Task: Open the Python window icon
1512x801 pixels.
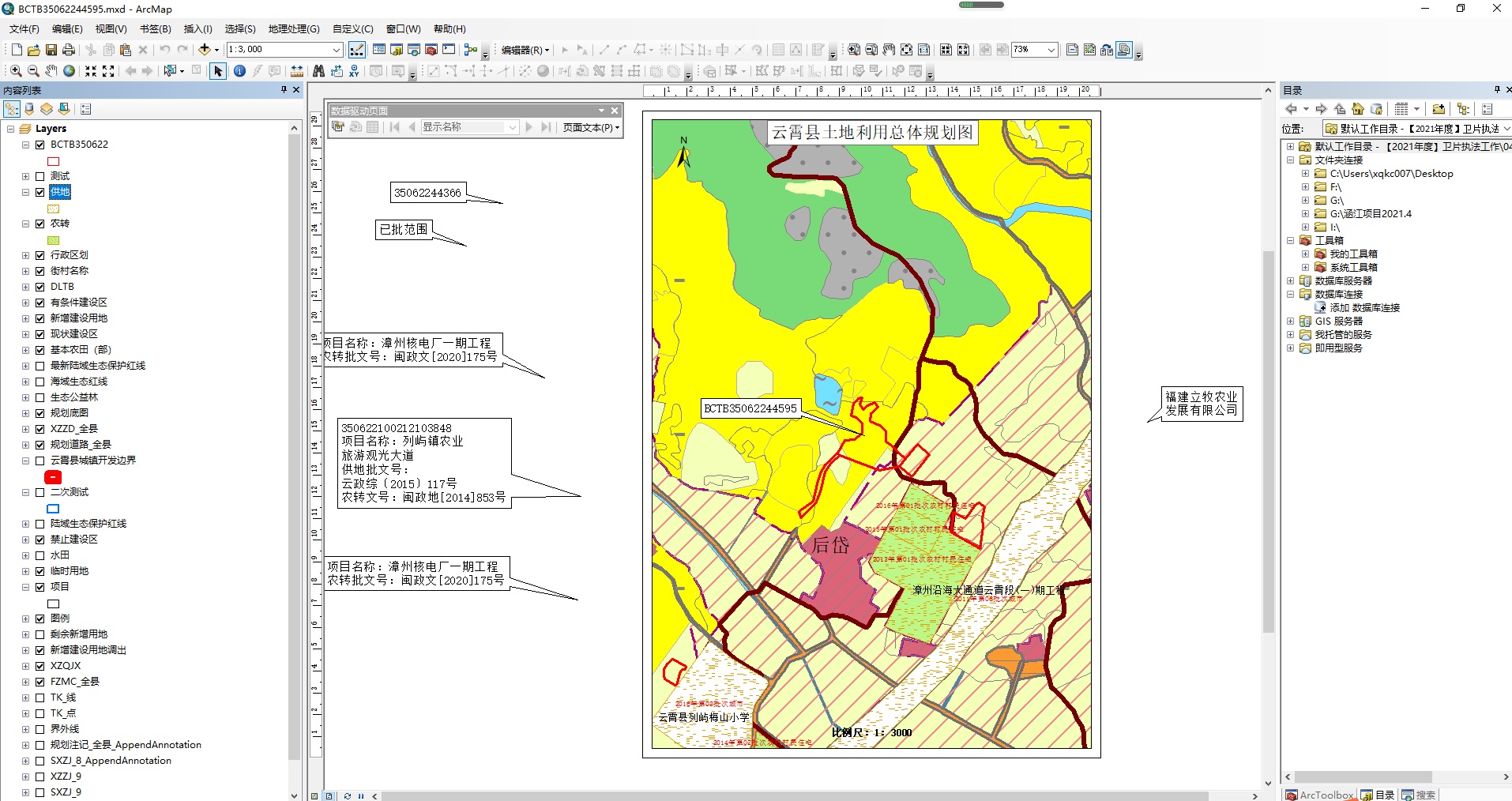Action: pos(449,50)
